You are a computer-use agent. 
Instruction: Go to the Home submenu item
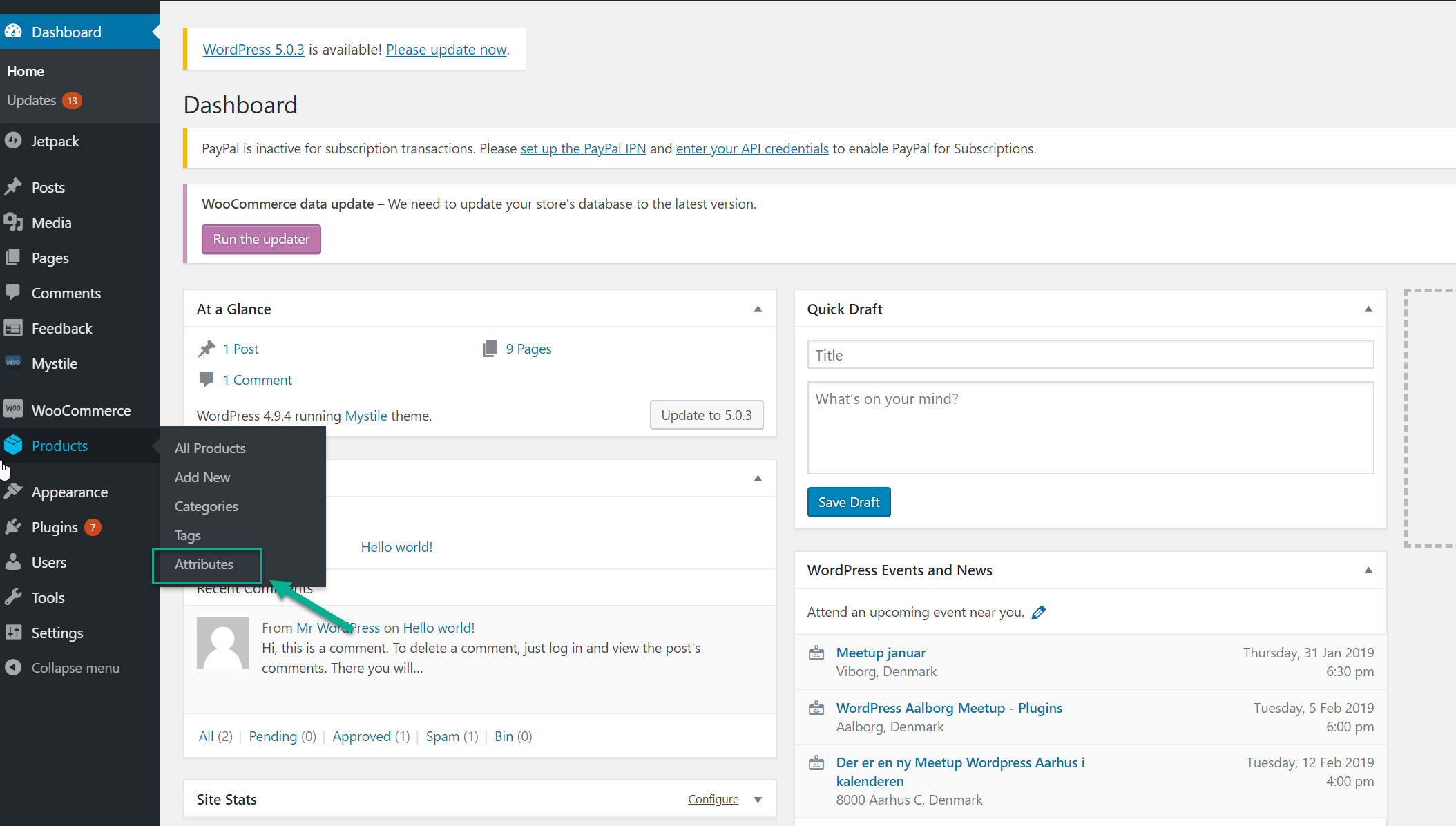26,71
